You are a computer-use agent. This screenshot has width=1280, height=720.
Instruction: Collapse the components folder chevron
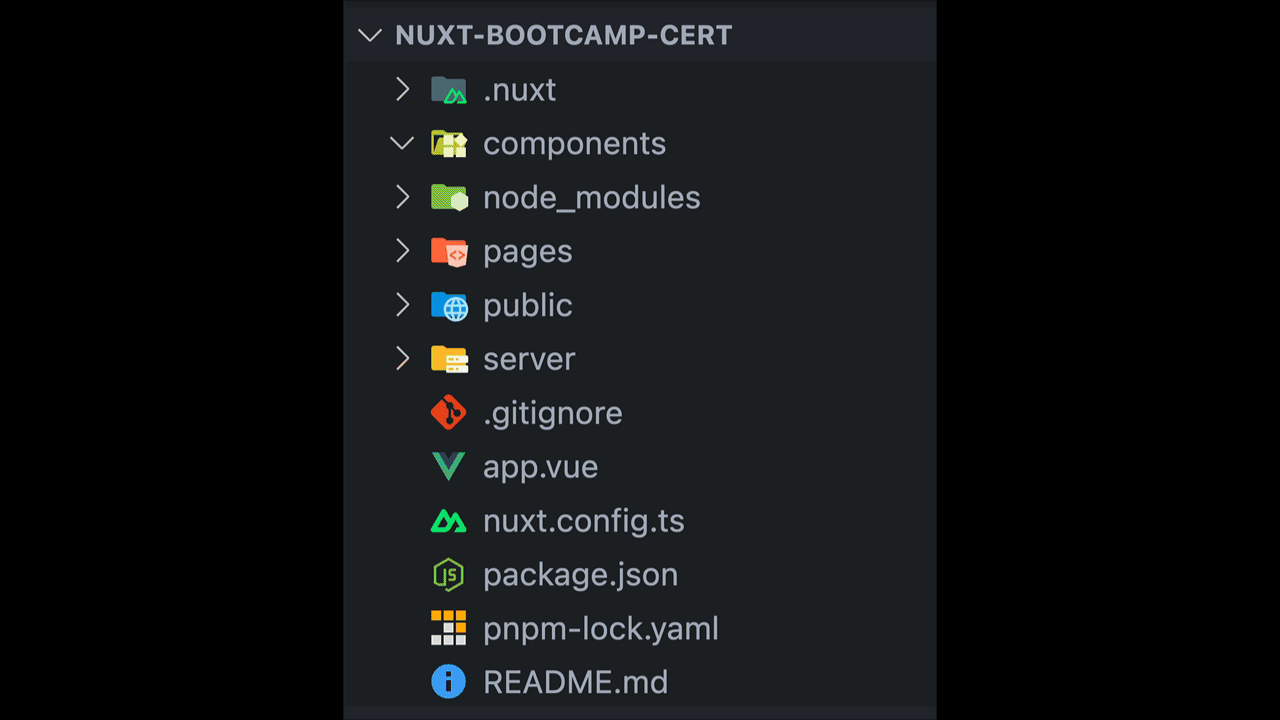point(402,143)
